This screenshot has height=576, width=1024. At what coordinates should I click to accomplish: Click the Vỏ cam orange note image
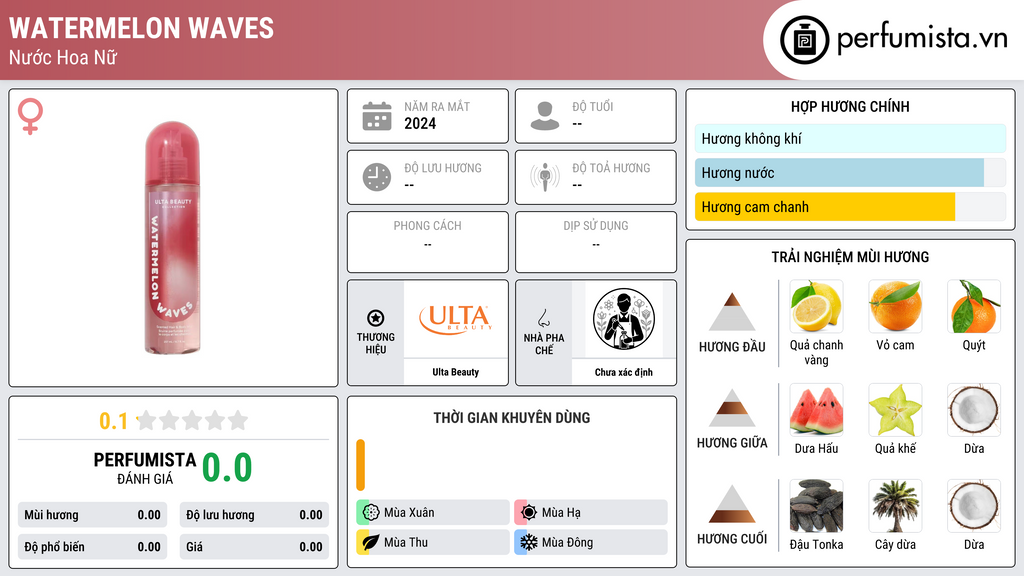pyautogui.click(x=895, y=307)
